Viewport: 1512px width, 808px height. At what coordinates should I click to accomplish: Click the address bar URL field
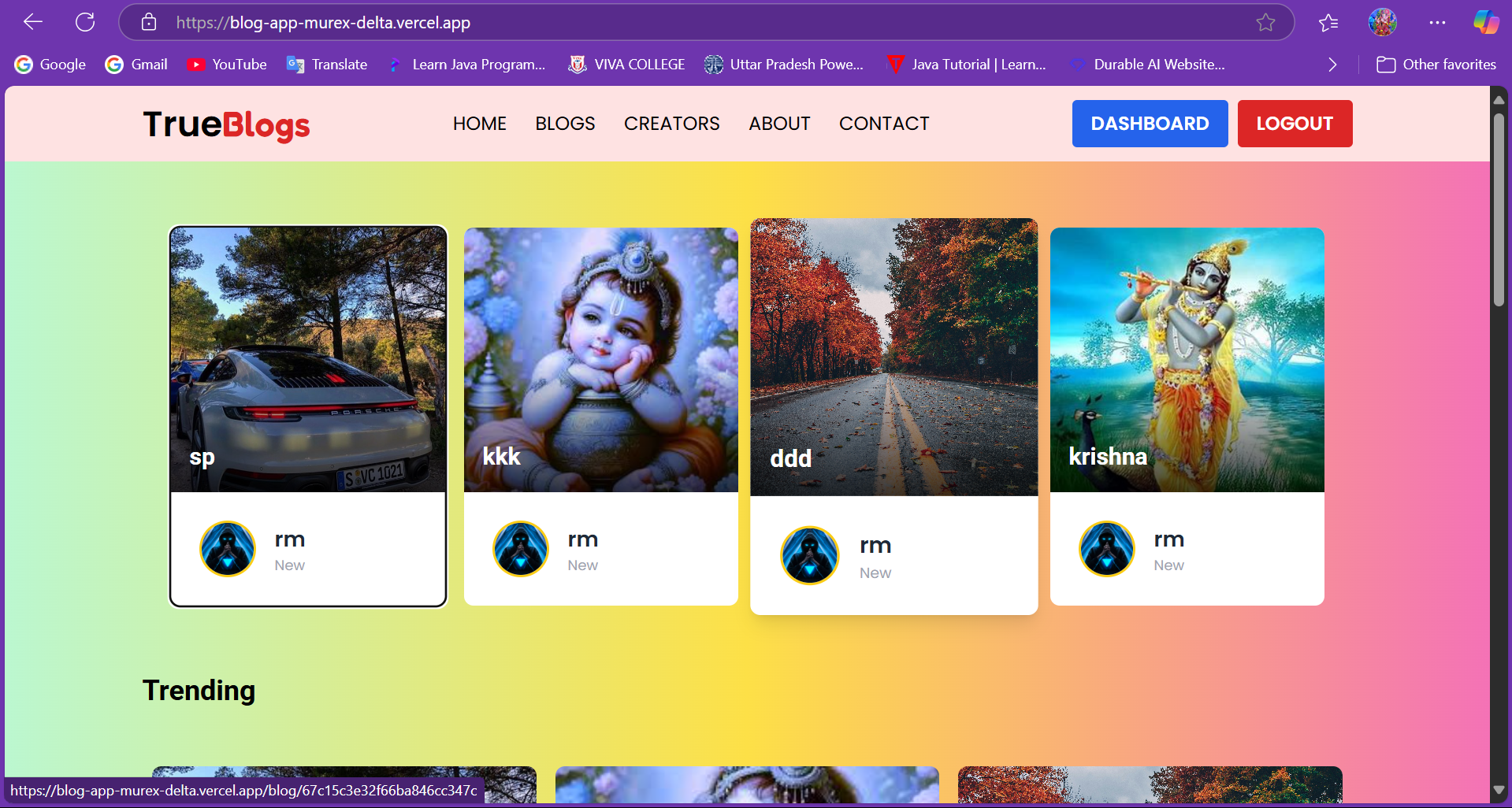[x=706, y=22]
